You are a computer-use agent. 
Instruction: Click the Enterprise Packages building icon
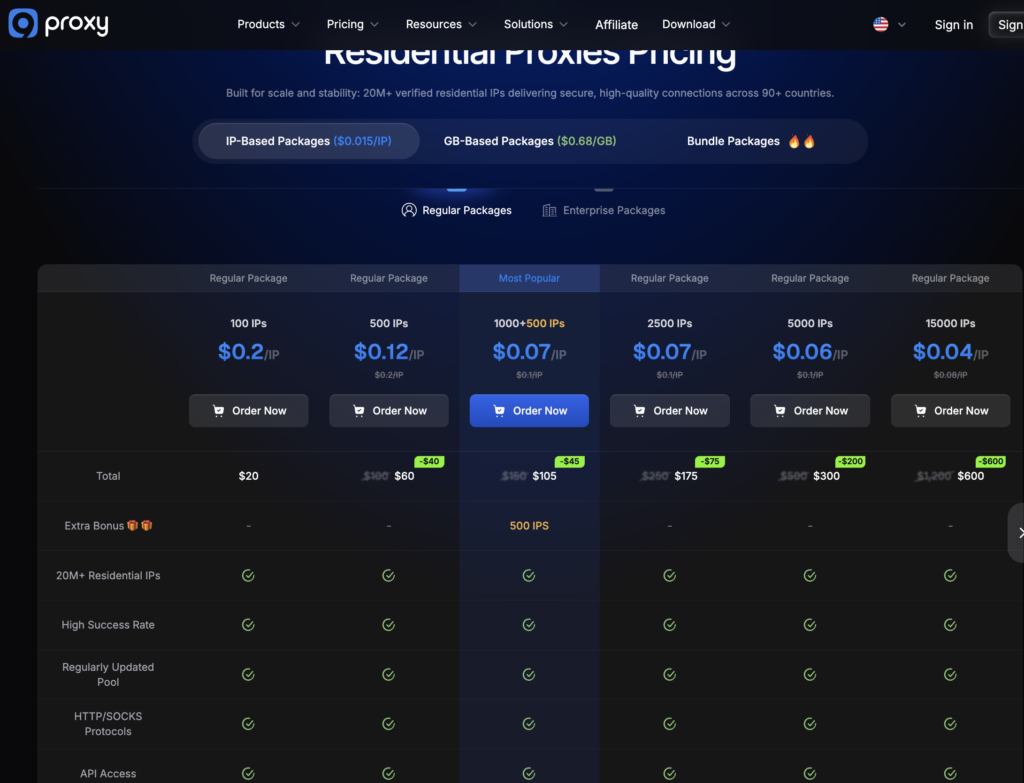point(549,210)
